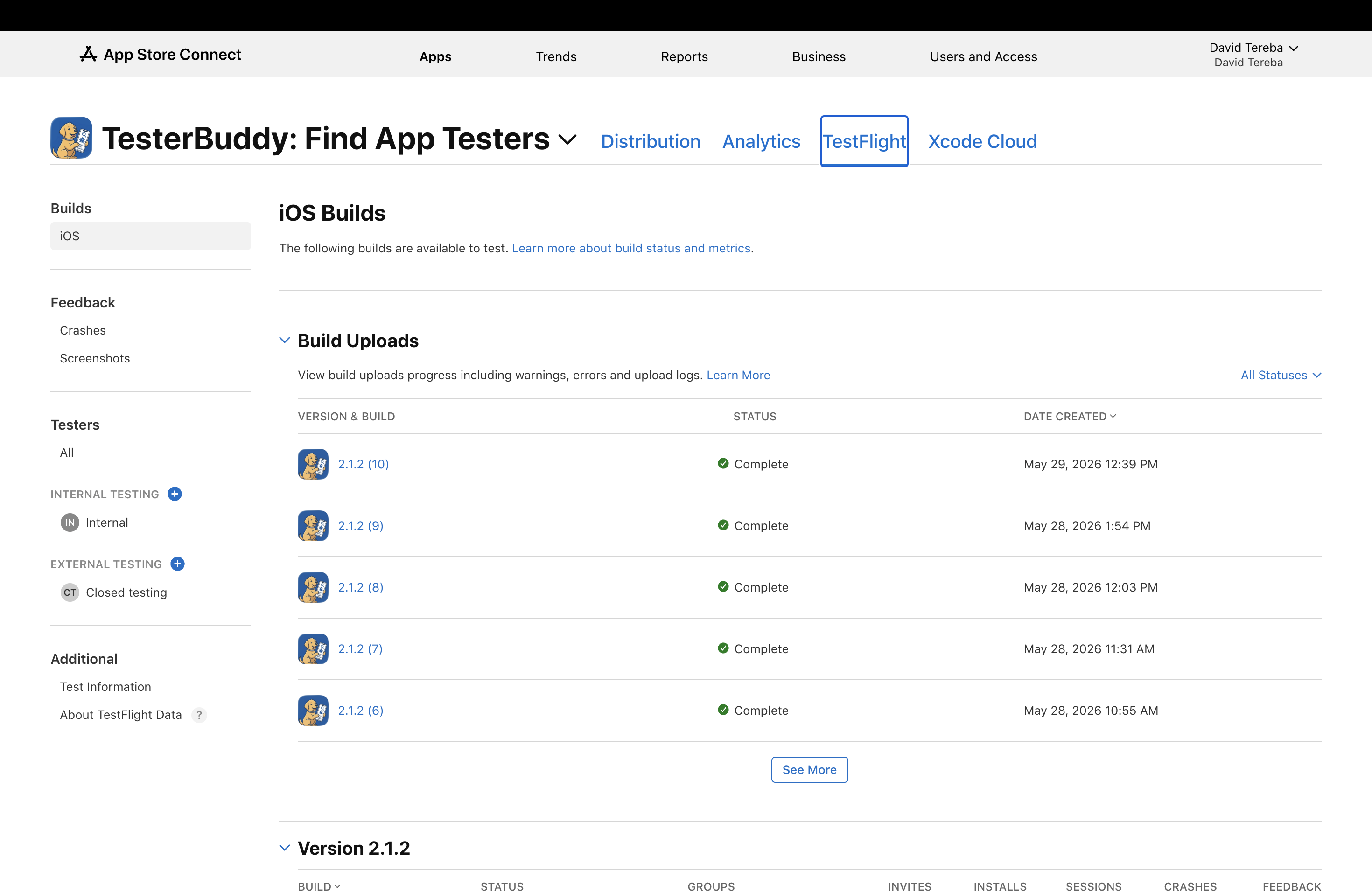The height and width of the screenshot is (892, 1372).
Task: Open About TestFlight Data
Action: point(120,715)
